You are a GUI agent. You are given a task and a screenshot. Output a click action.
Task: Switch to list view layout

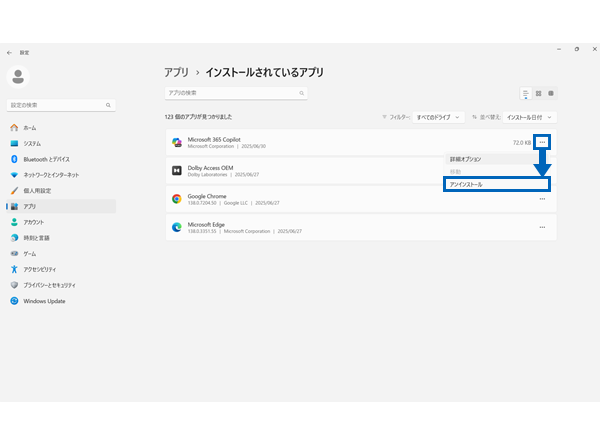coord(526,93)
